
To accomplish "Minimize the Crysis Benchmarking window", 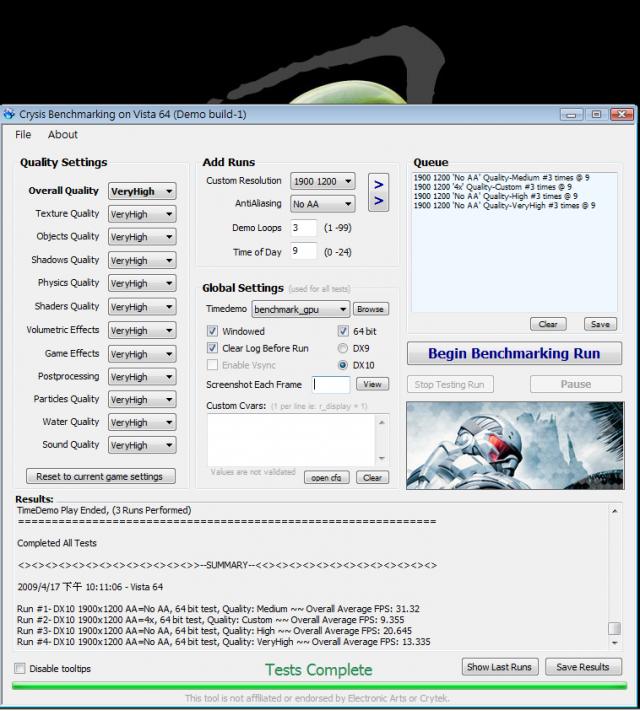I will 571,114.
